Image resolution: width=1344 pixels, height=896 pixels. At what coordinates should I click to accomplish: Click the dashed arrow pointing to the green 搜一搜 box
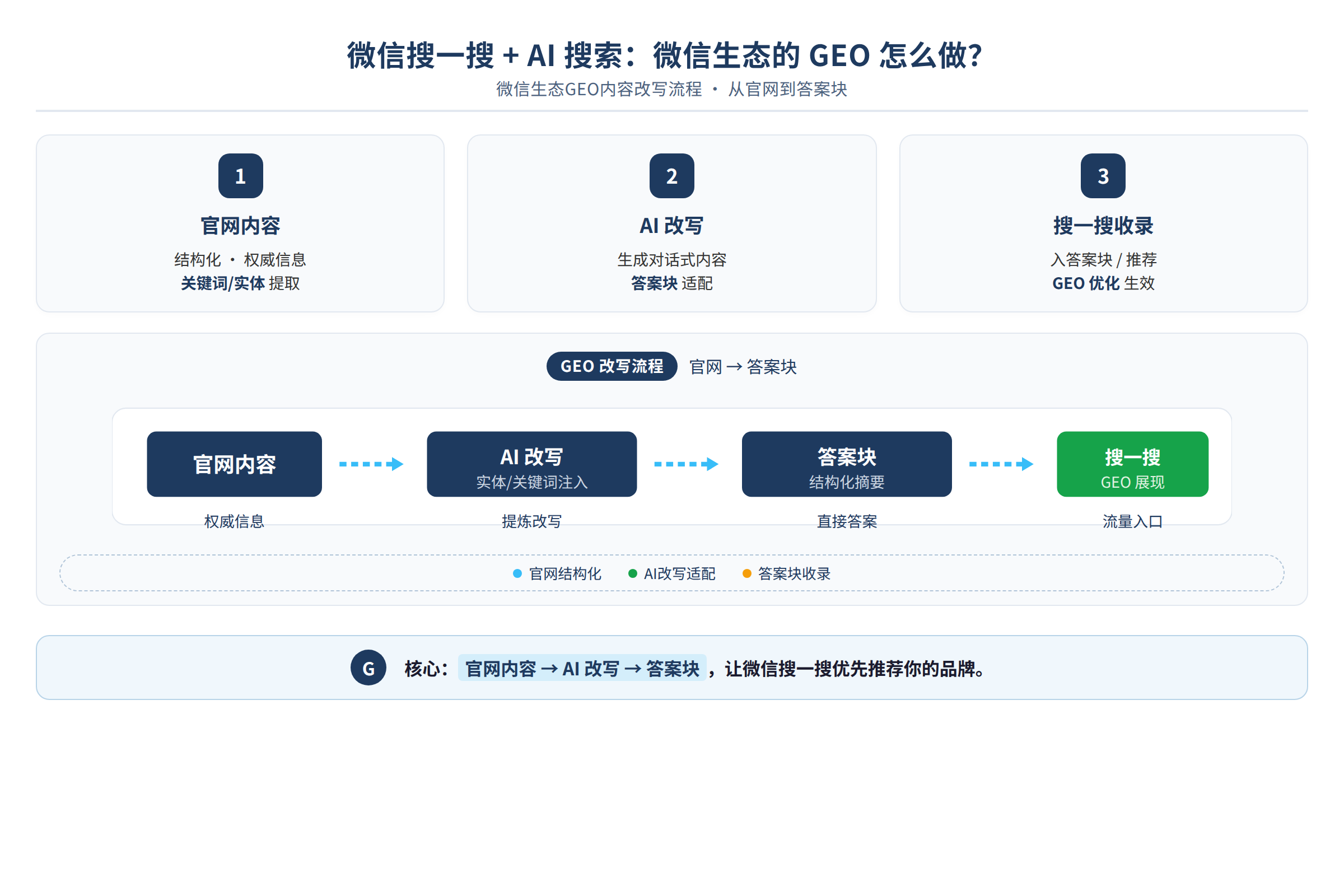(1001, 464)
